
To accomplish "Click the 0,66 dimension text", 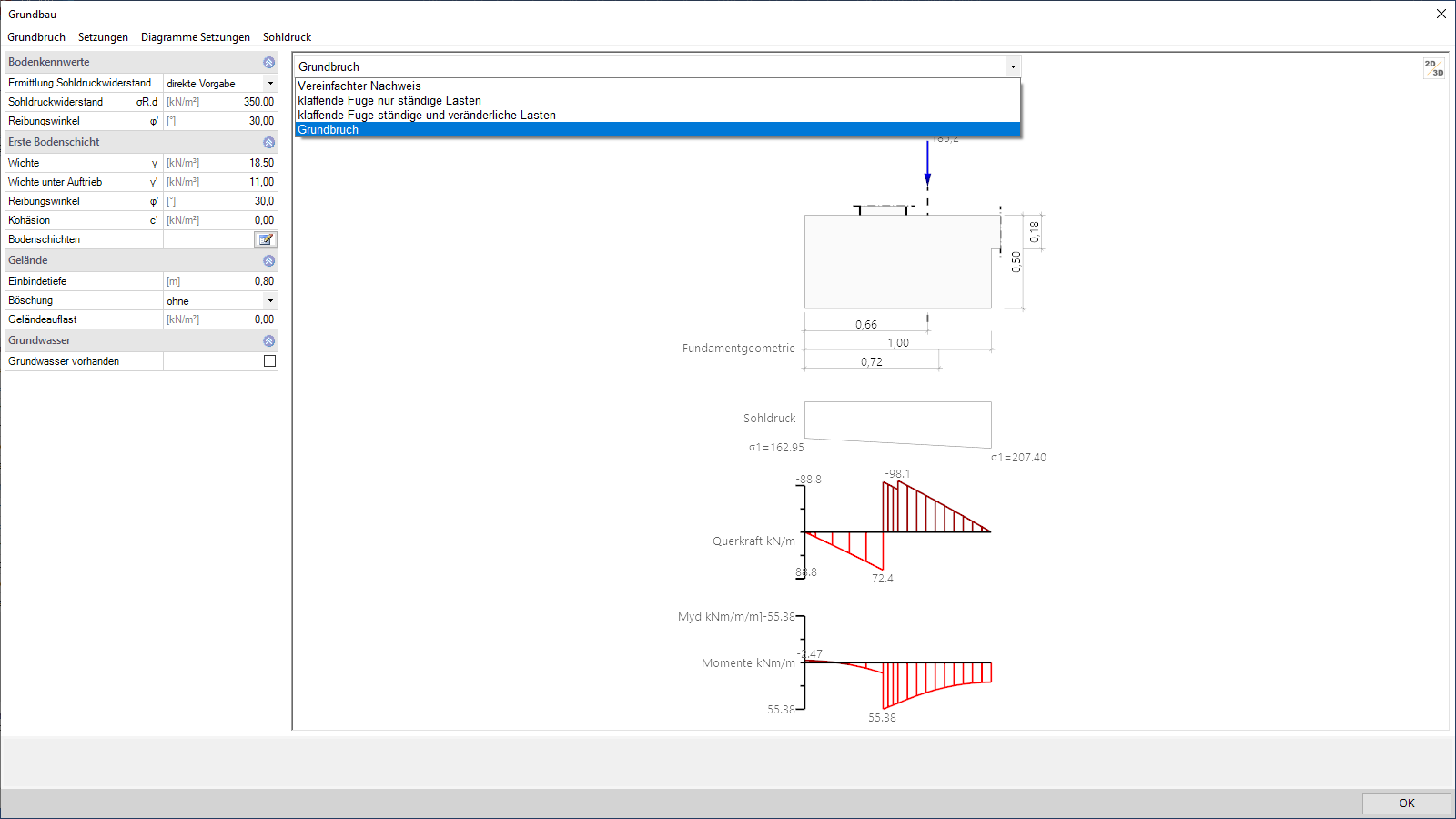I will (x=866, y=325).
